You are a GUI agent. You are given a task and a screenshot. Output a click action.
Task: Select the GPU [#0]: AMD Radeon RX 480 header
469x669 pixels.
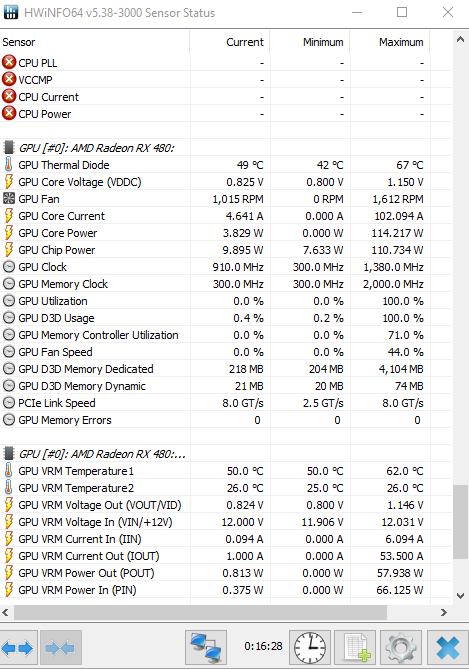[x=96, y=148]
